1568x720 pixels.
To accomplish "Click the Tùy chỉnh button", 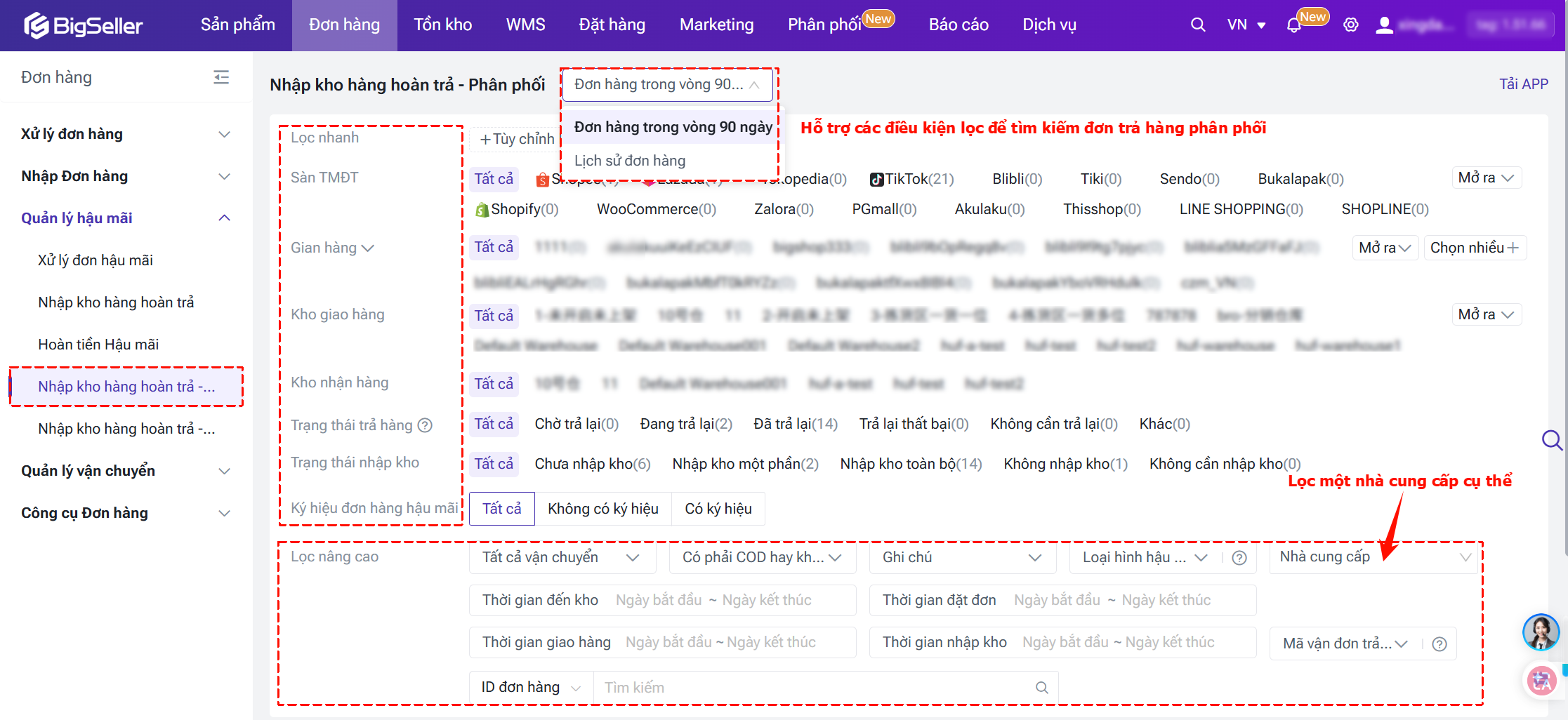I will 517,139.
